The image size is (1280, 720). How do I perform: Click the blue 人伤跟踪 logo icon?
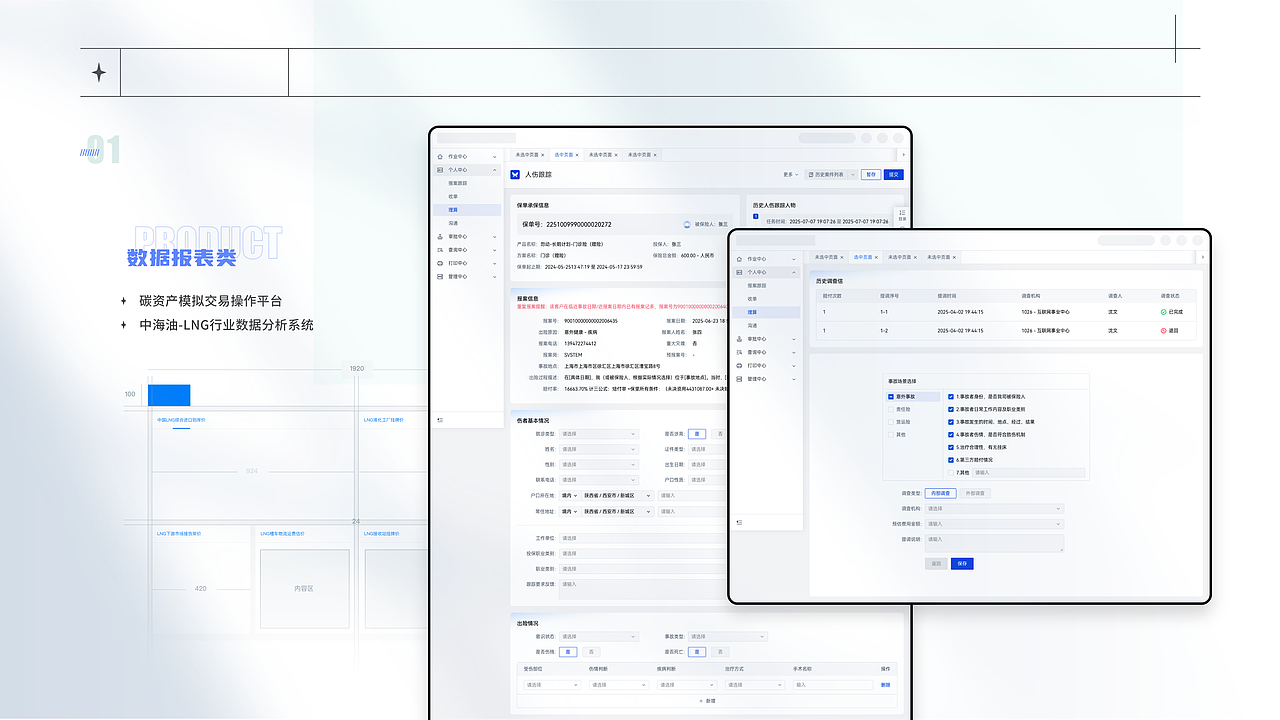tap(516, 174)
